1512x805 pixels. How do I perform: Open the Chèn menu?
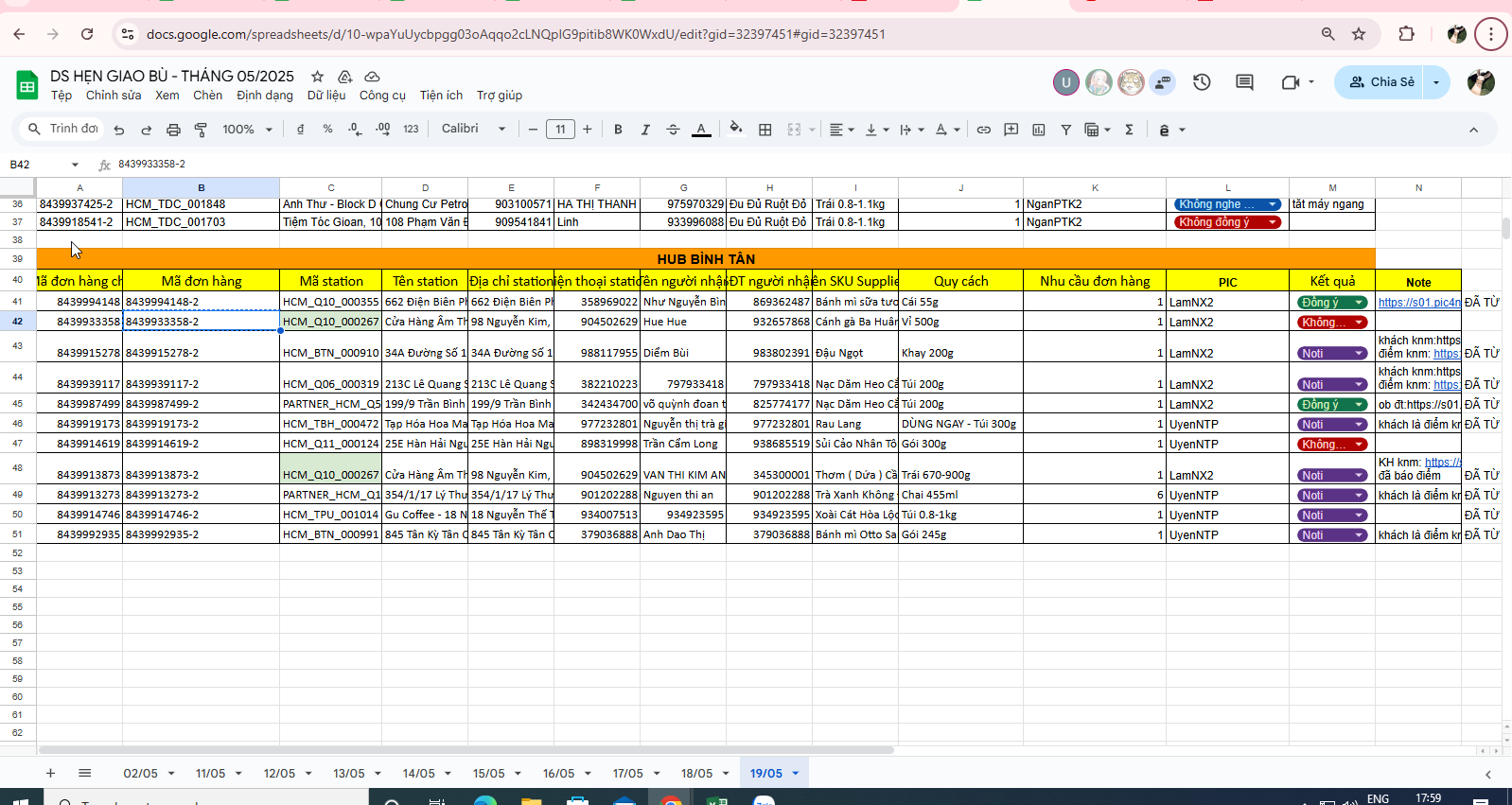click(x=207, y=96)
